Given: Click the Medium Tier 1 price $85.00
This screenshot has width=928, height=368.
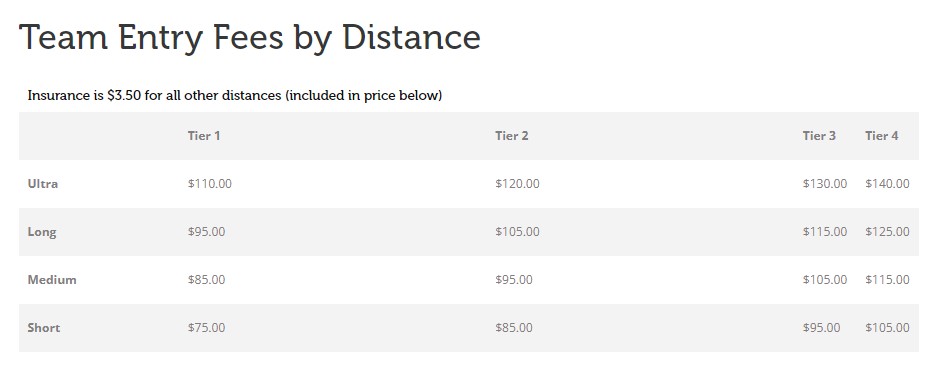Looking at the screenshot, I should [x=207, y=279].
